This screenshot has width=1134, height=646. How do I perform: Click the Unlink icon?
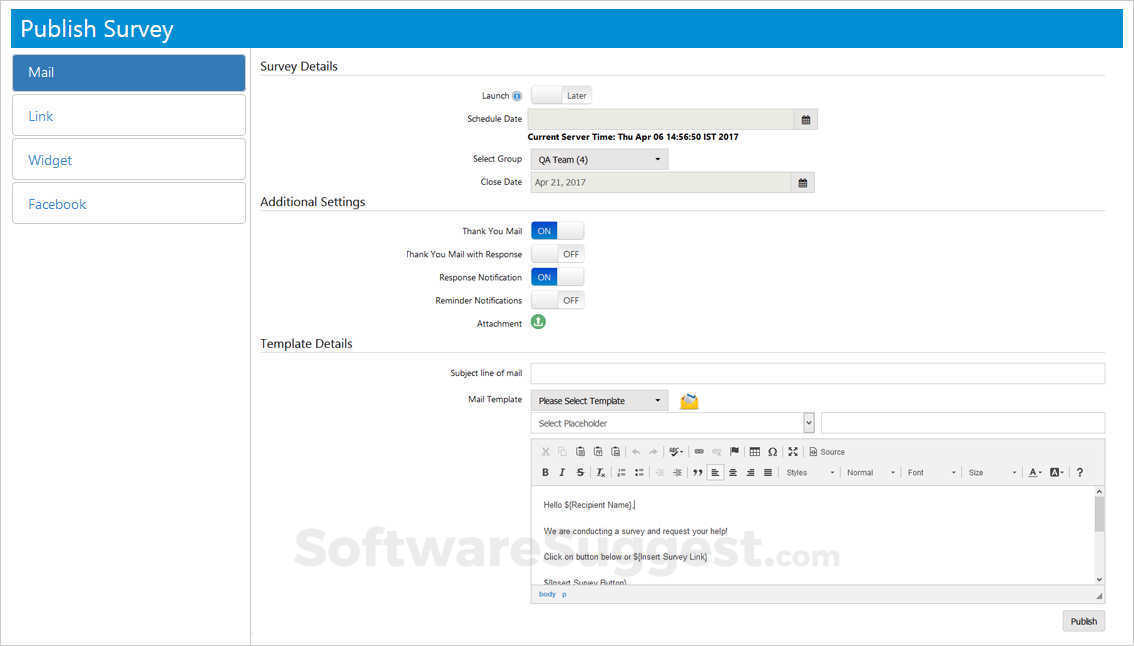point(717,451)
